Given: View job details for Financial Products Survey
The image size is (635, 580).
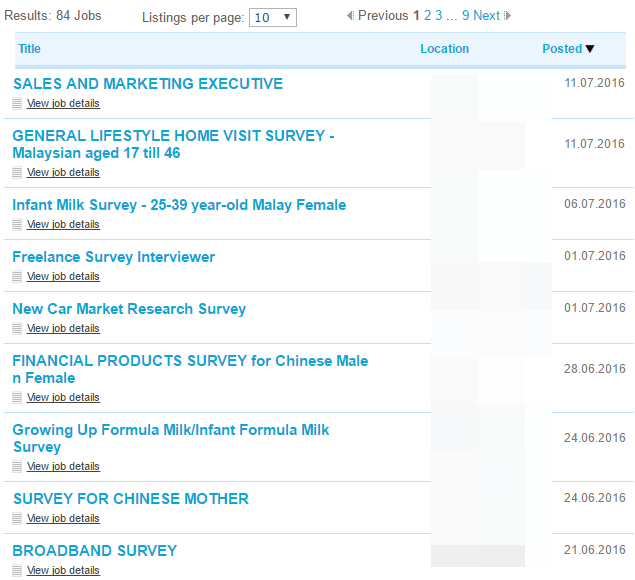Looking at the screenshot, I should click(63, 397).
